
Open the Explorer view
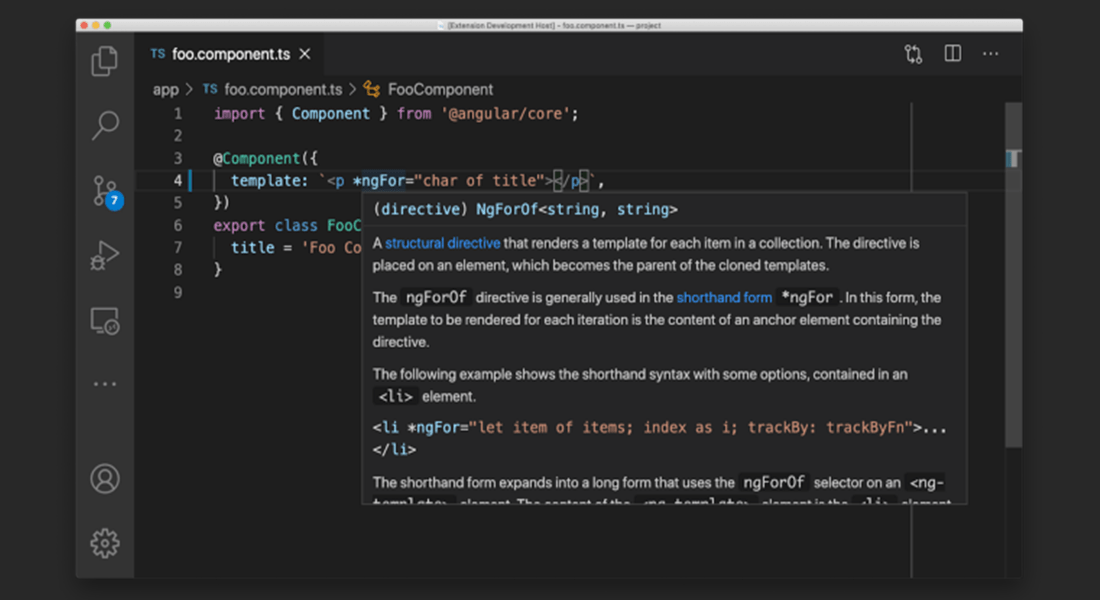pyautogui.click(x=104, y=61)
